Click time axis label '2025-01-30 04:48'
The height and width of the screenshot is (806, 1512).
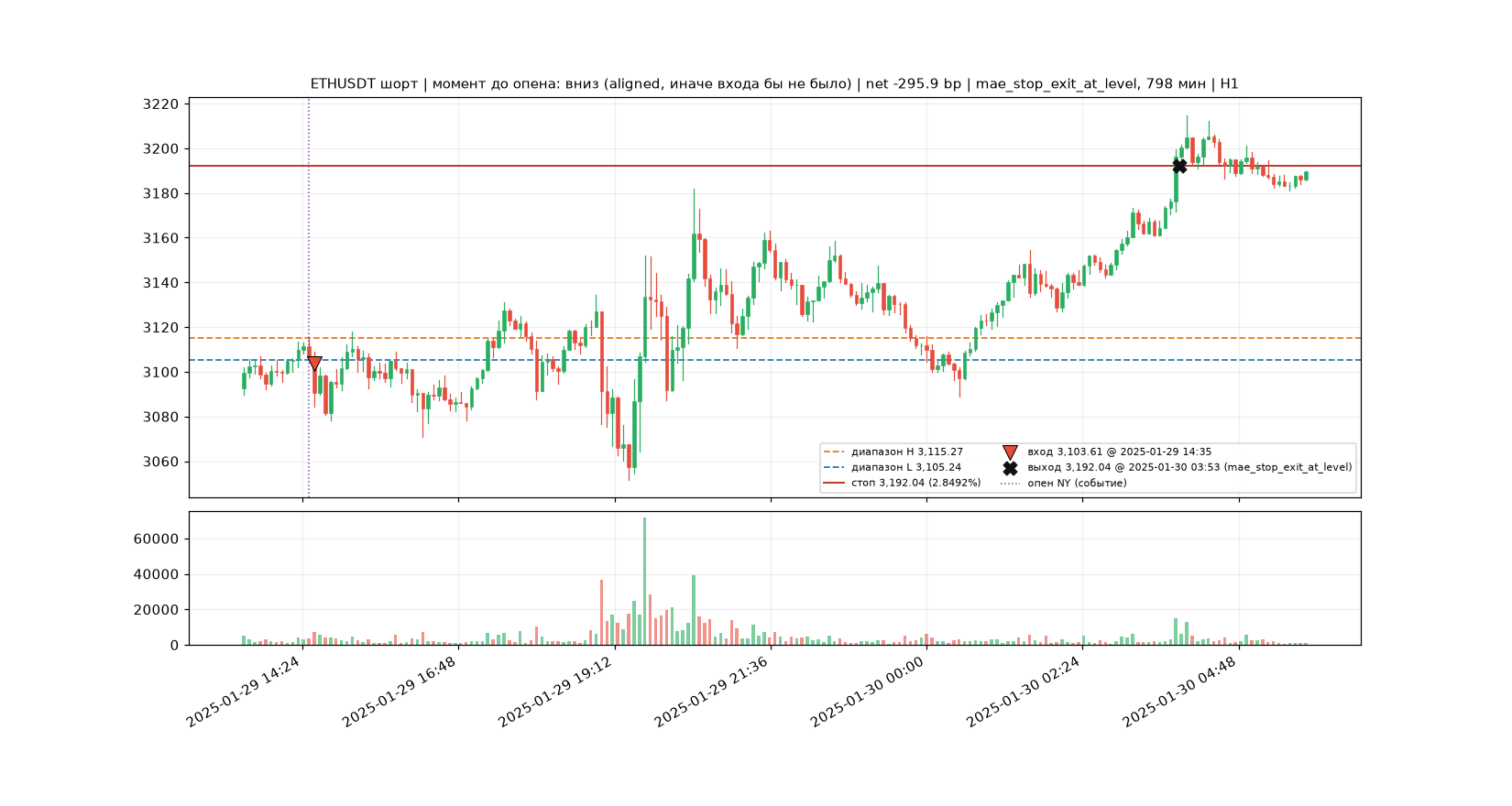pos(1180,692)
